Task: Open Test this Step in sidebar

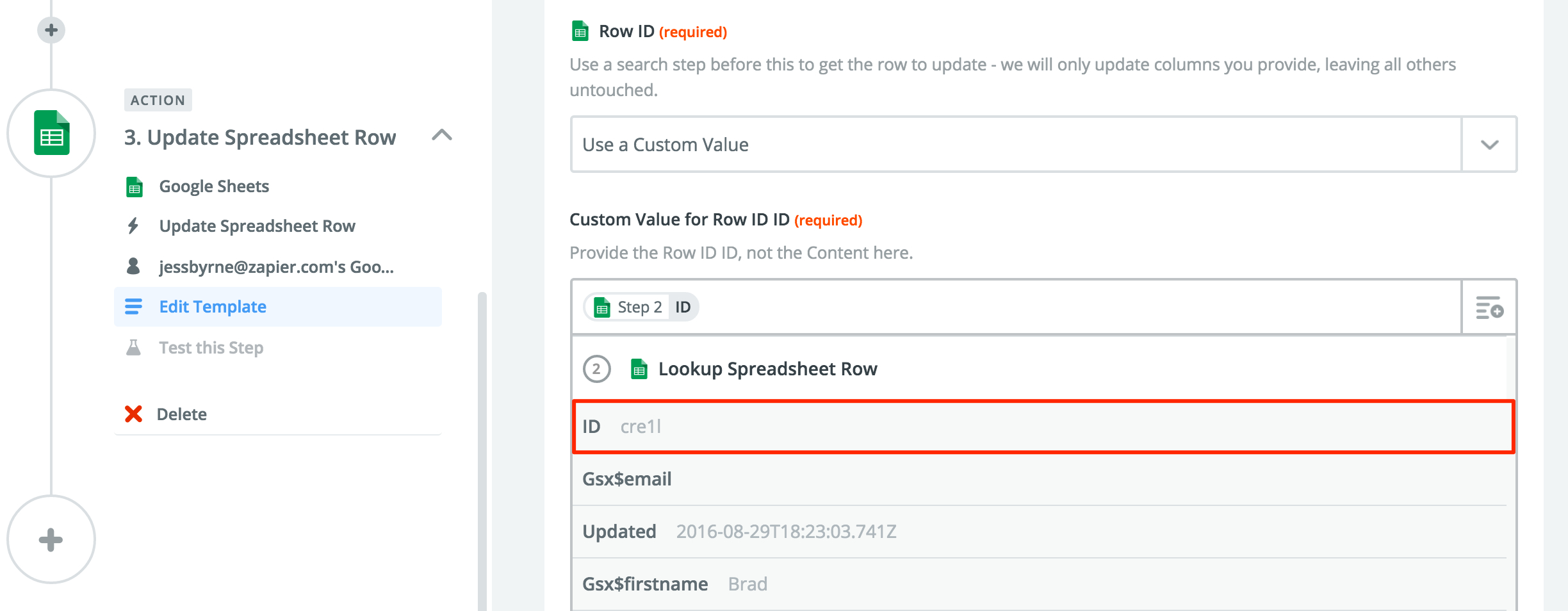Action: pos(211,348)
